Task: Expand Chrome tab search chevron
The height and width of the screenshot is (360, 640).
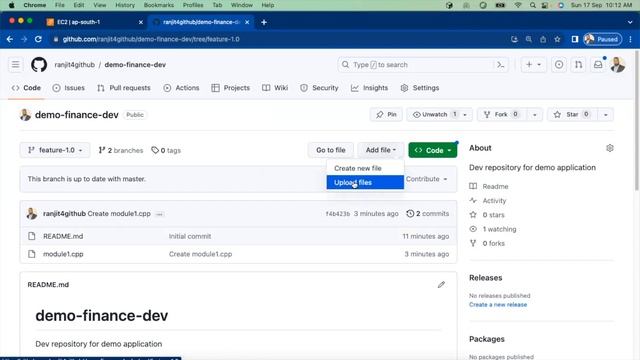Action: (630, 22)
